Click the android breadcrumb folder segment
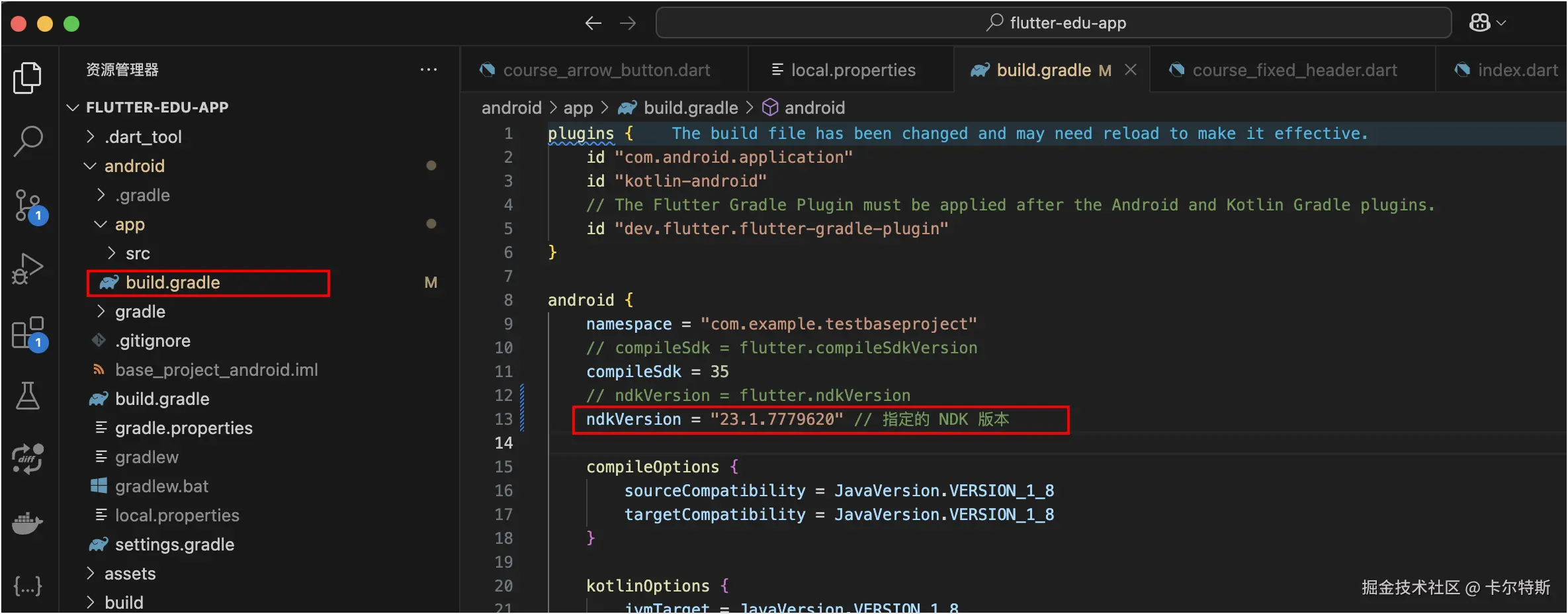Viewport: 1568px width, 614px height. click(x=511, y=107)
